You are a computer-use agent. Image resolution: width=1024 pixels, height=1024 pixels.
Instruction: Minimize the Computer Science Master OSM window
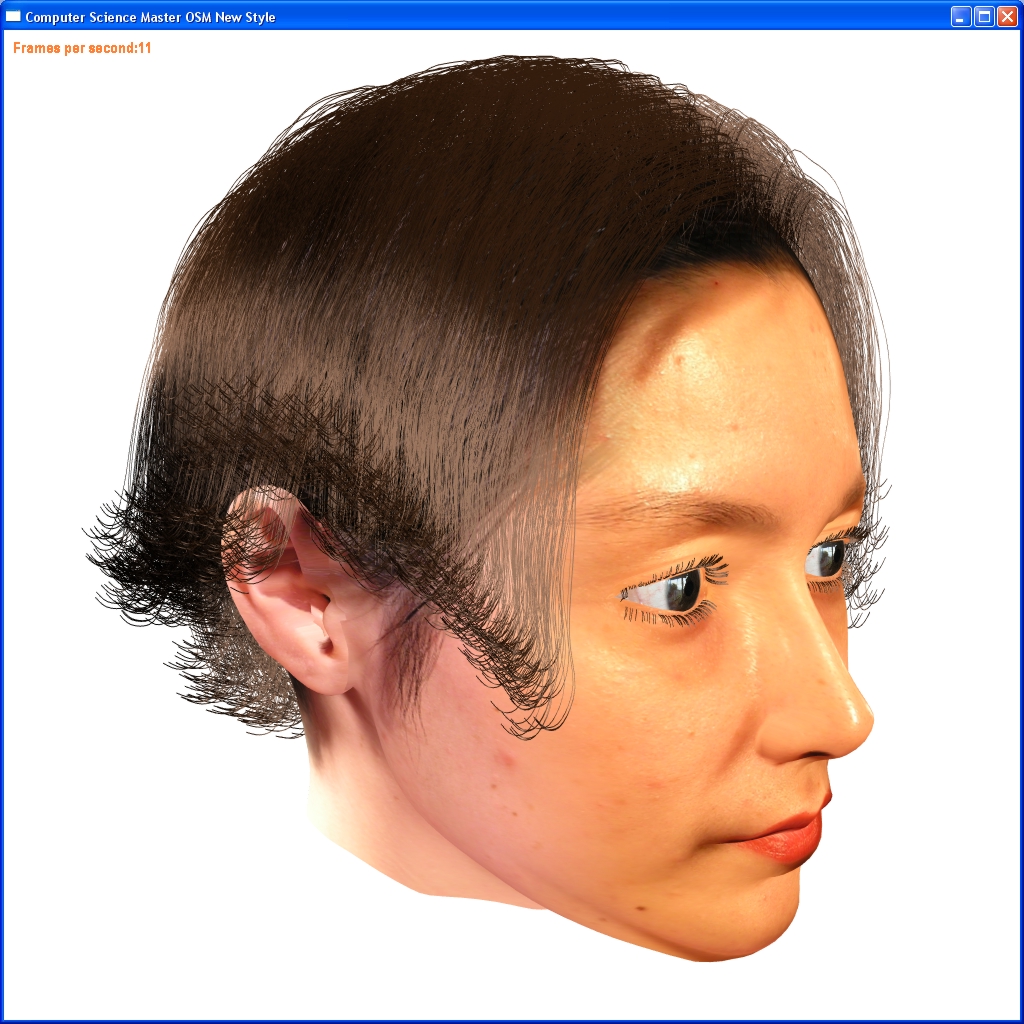tap(960, 17)
